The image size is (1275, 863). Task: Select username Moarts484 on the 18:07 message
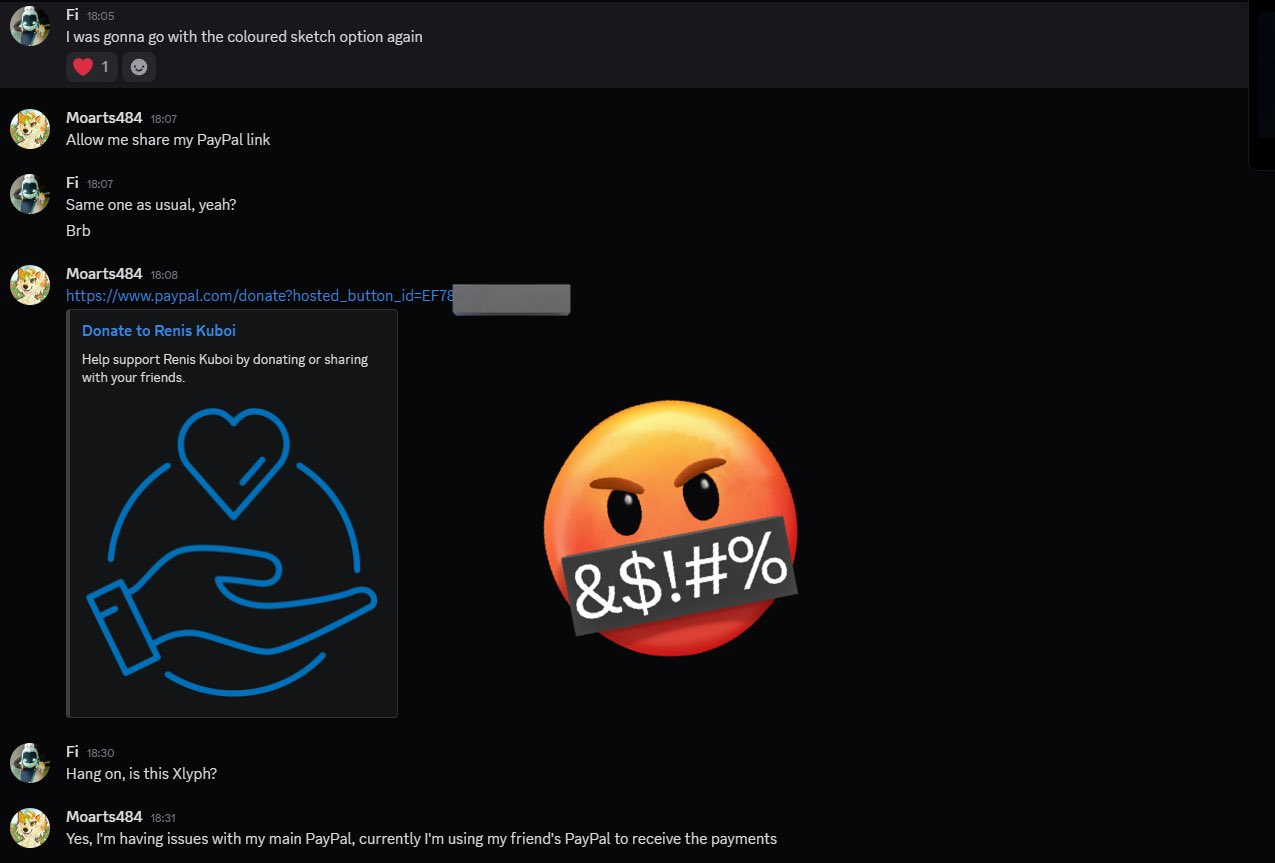[104, 118]
